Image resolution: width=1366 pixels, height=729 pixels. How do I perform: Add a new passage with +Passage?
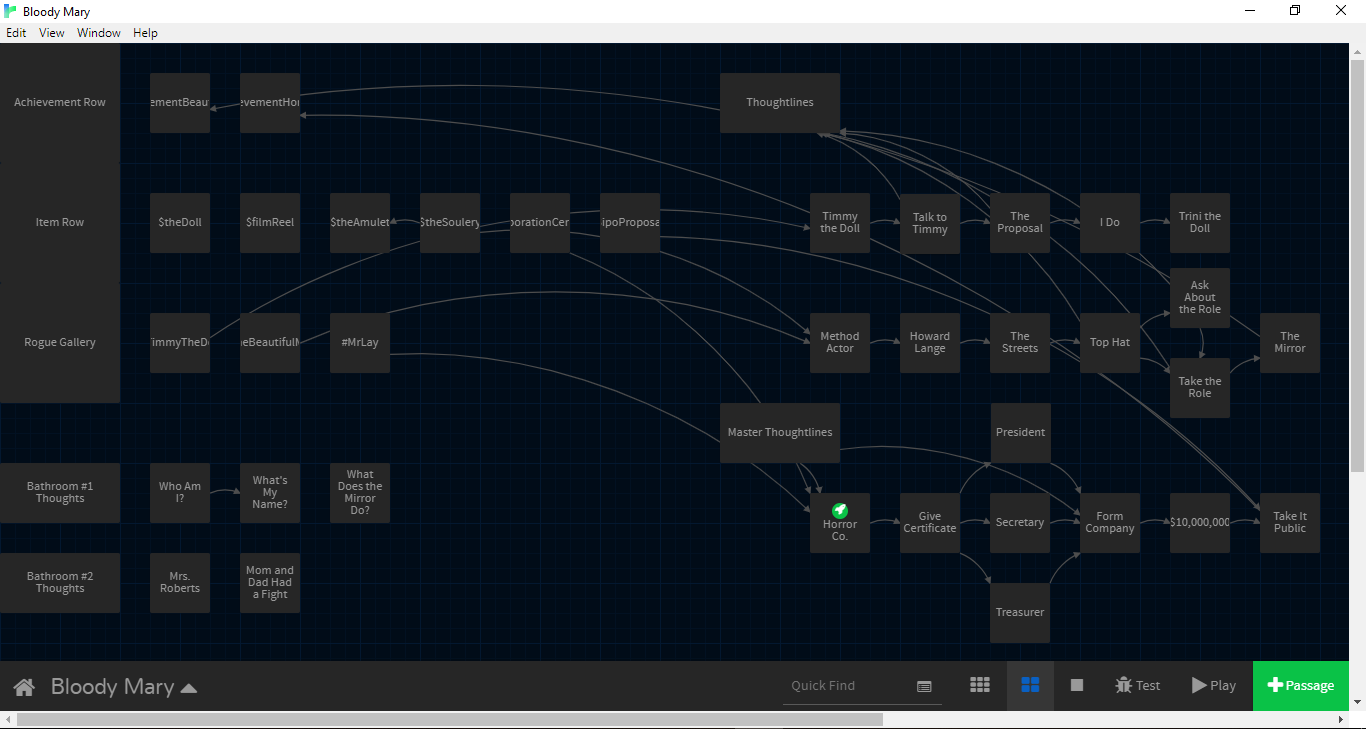pyautogui.click(x=1300, y=685)
